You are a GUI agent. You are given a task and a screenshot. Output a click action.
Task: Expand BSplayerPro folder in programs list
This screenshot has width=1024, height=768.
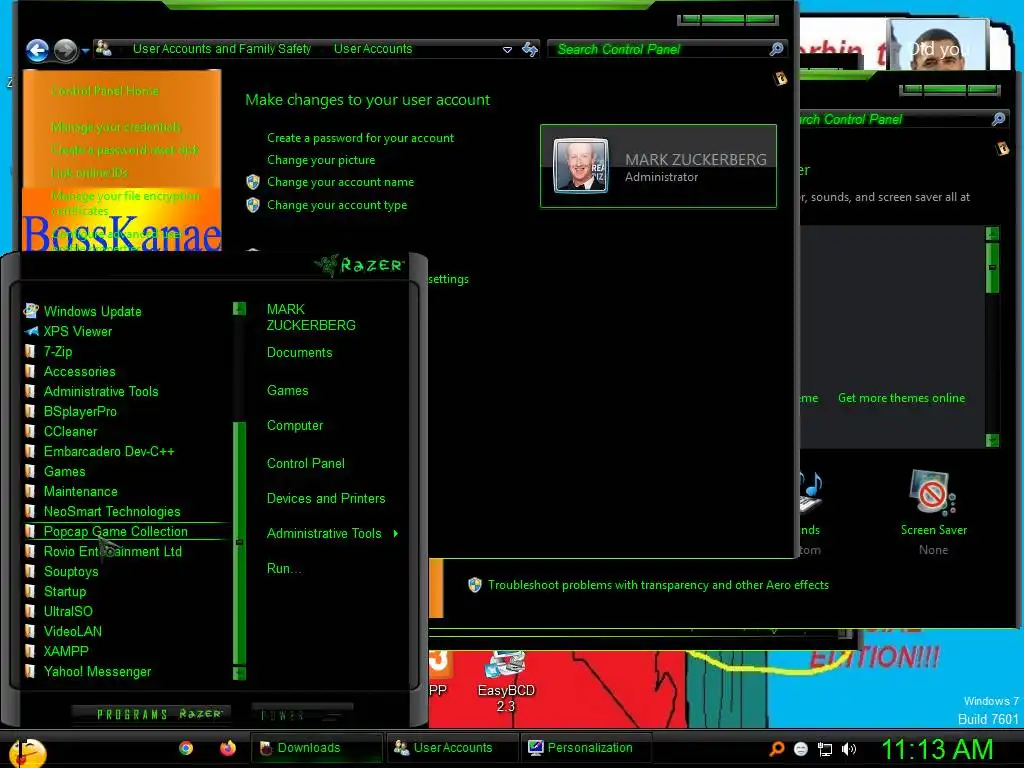coord(80,411)
